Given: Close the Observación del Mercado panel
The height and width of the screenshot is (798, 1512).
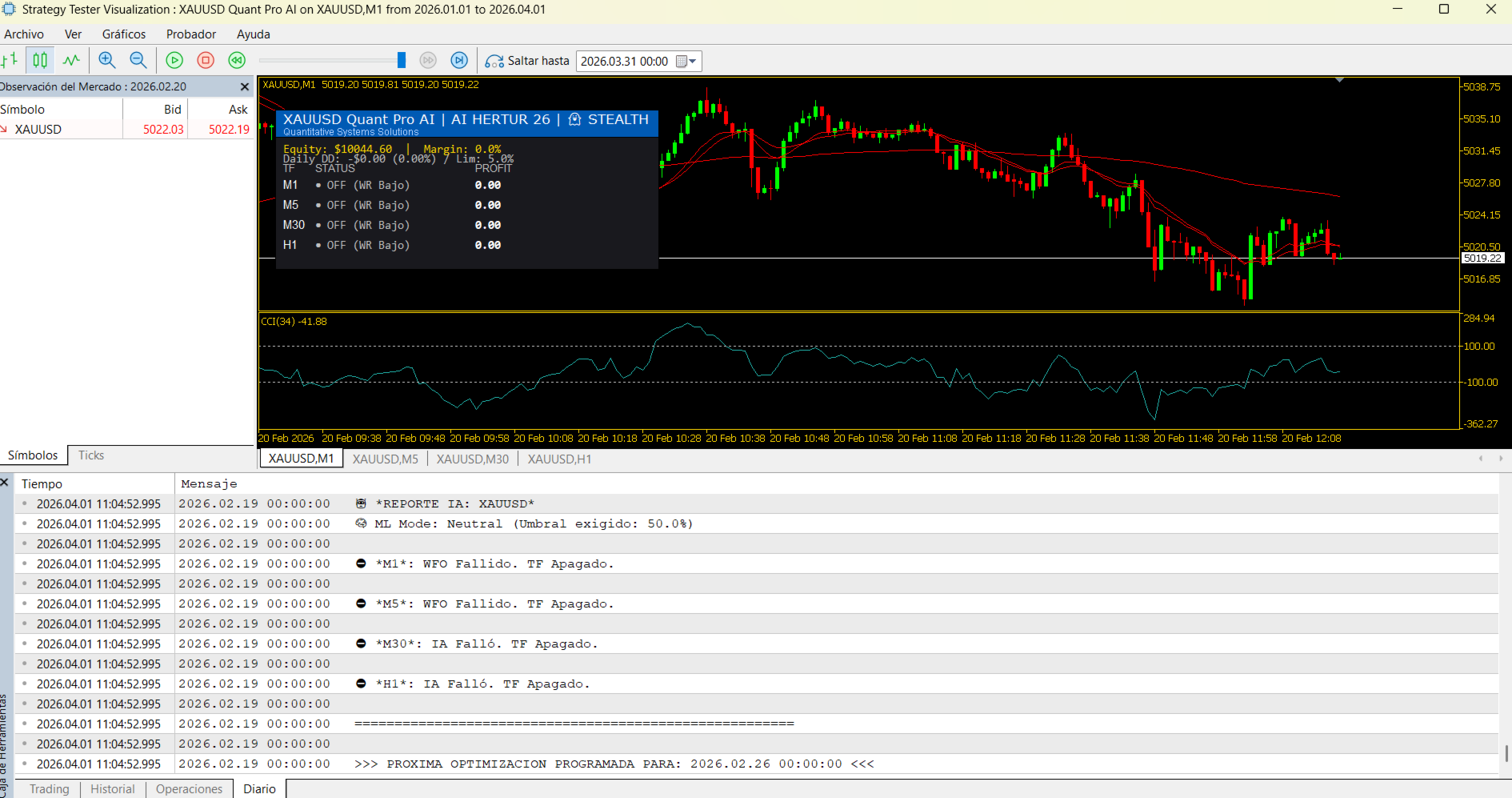Looking at the screenshot, I should click(245, 86).
